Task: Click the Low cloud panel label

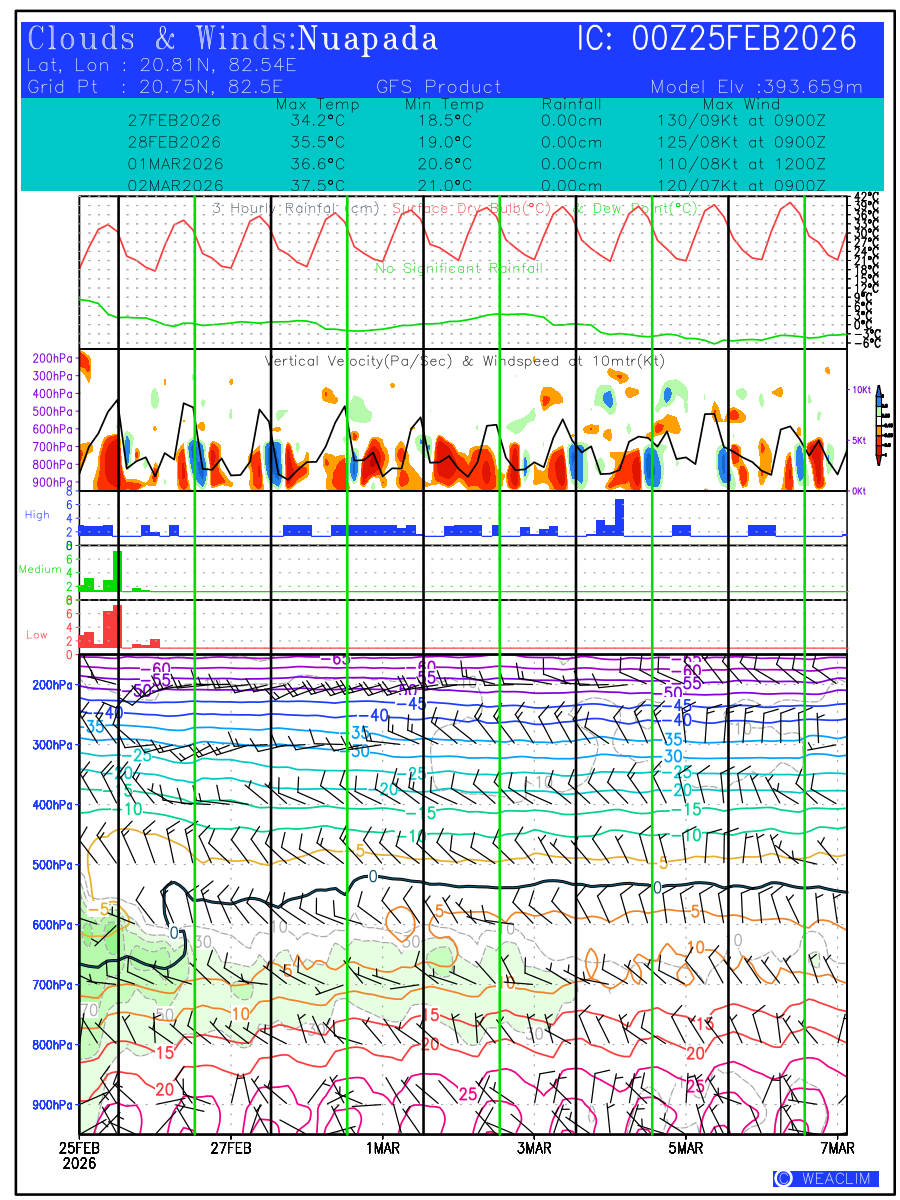Action: pos(37,635)
